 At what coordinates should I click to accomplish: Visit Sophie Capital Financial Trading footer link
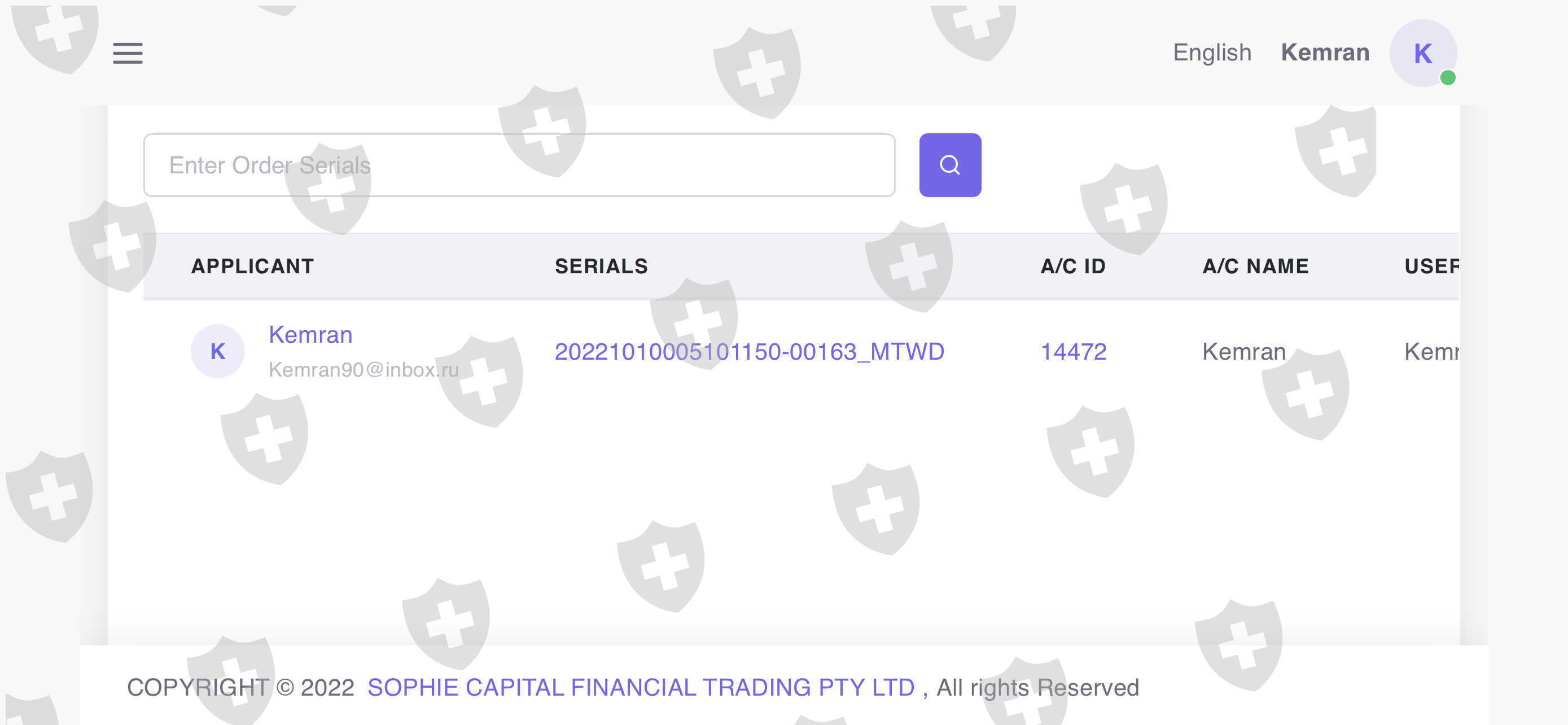[640, 687]
